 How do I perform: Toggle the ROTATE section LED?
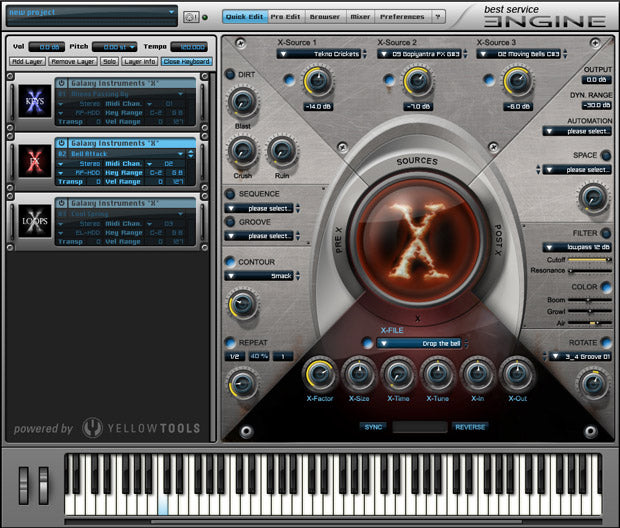click(605, 342)
